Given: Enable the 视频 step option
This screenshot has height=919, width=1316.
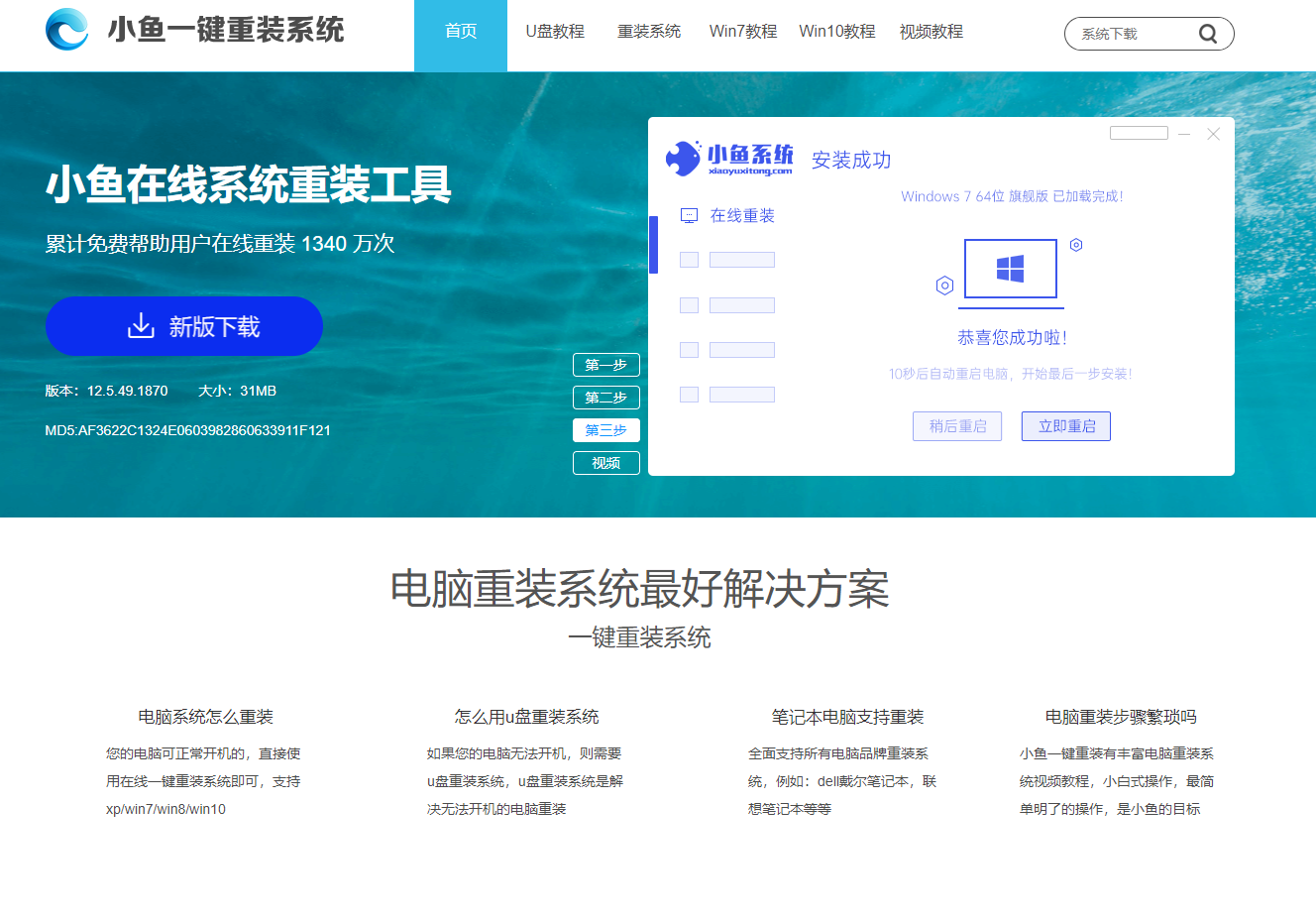Looking at the screenshot, I should (605, 462).
